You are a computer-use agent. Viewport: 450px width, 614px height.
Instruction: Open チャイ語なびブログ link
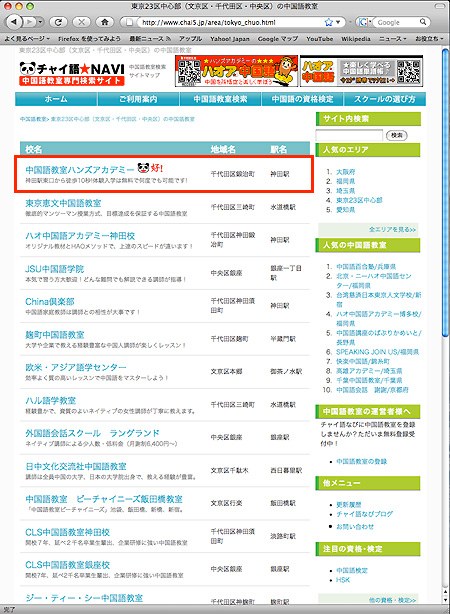pos(364,514)
